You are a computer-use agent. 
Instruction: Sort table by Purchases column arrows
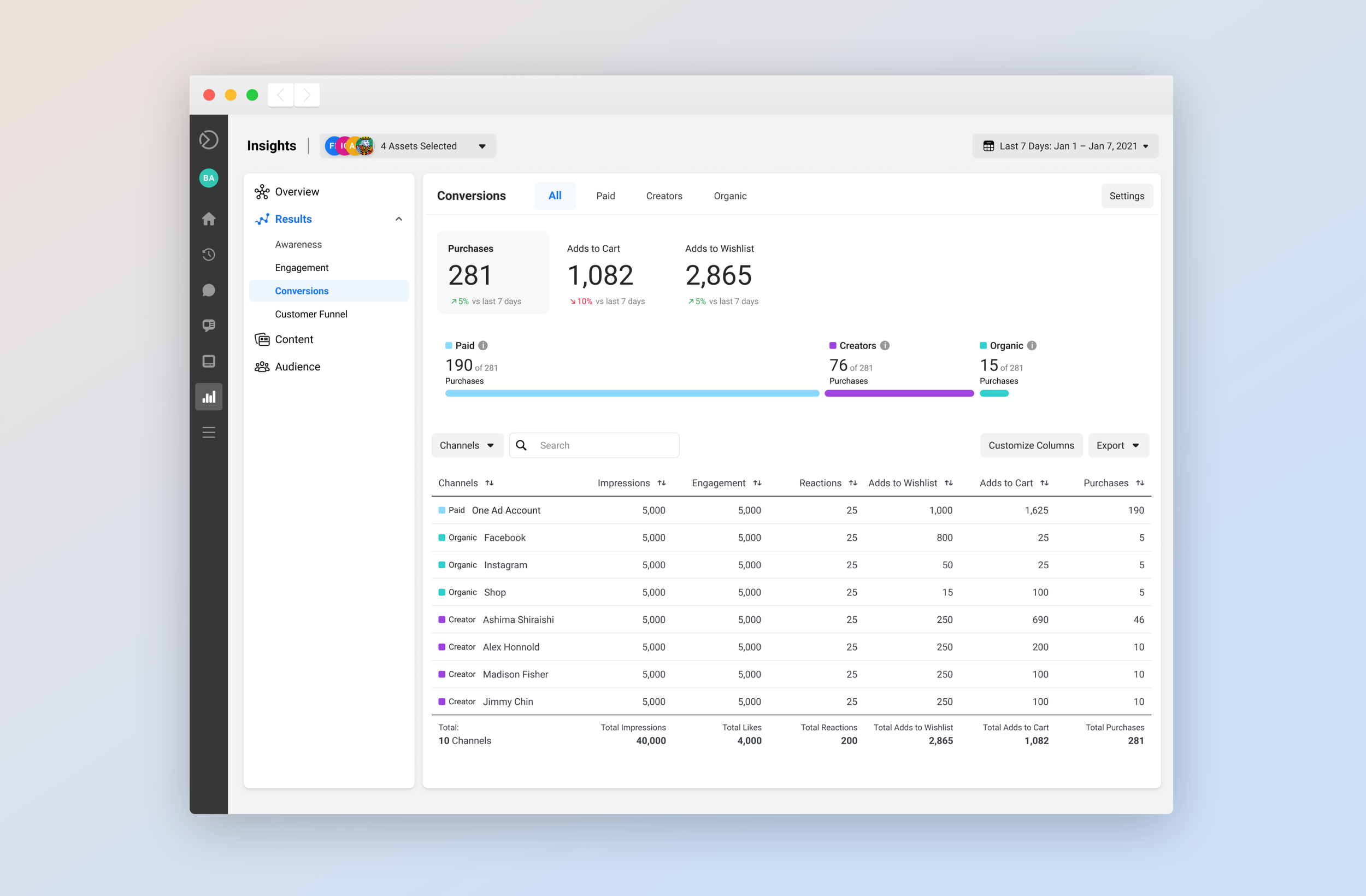pyautogui.click(x=1140, y=483)
